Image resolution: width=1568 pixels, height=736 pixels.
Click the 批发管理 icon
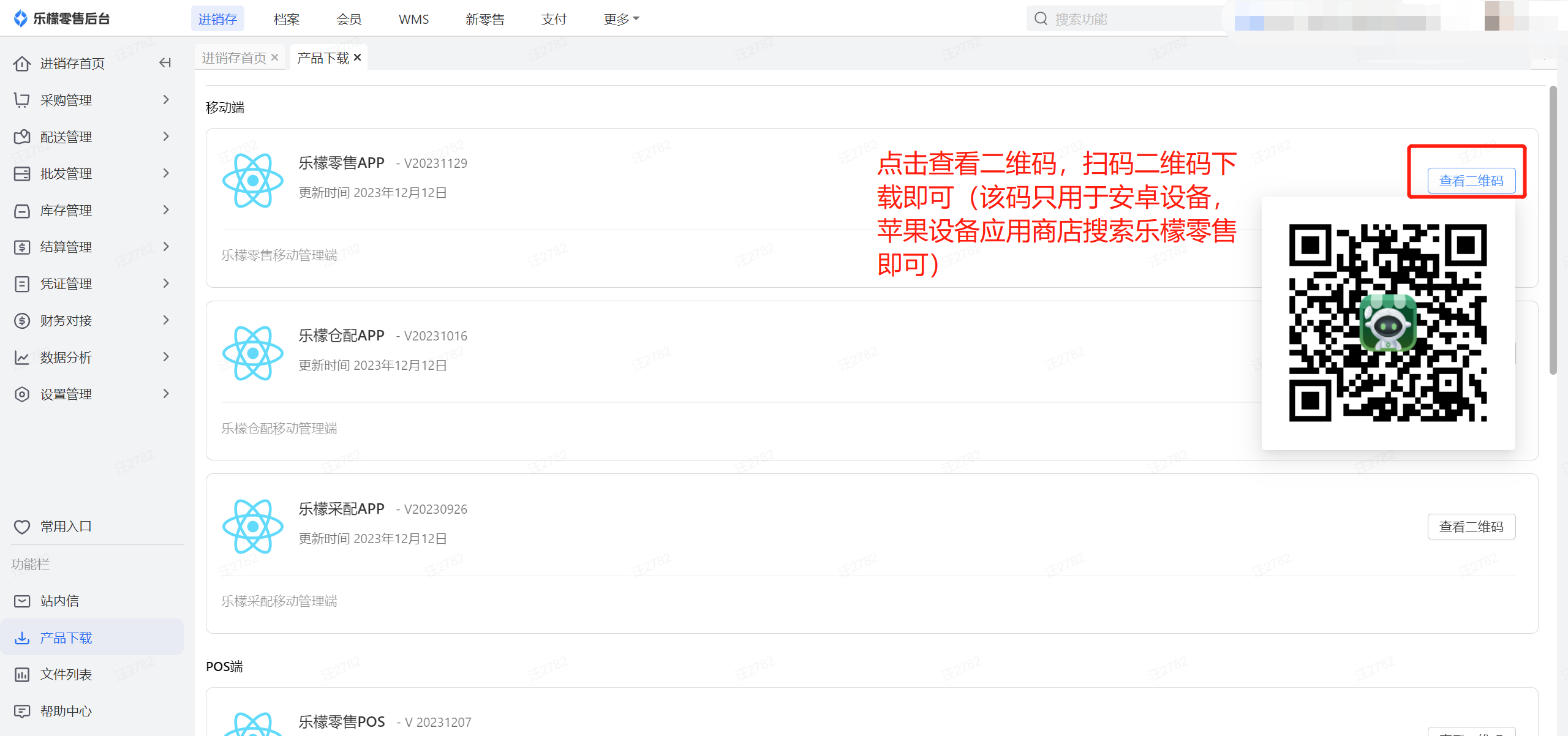coord(22,173)
